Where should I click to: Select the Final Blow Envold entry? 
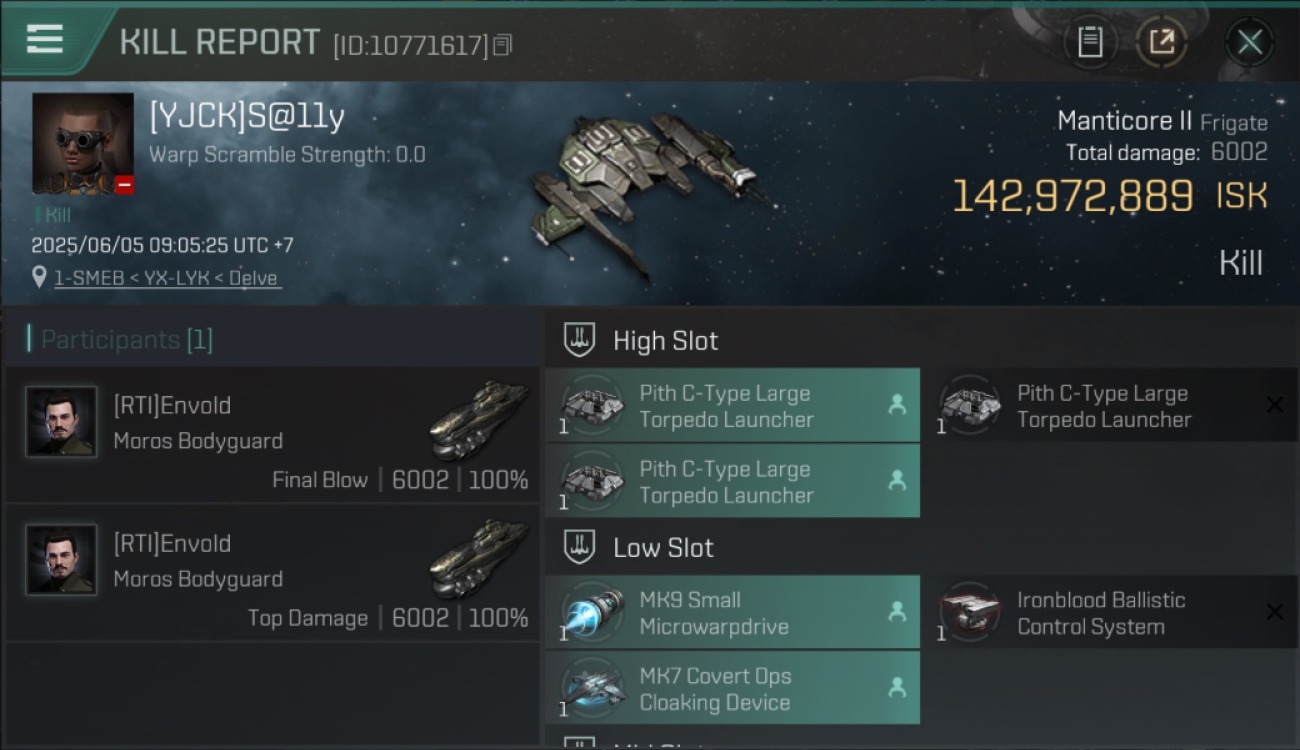[272, 435]
